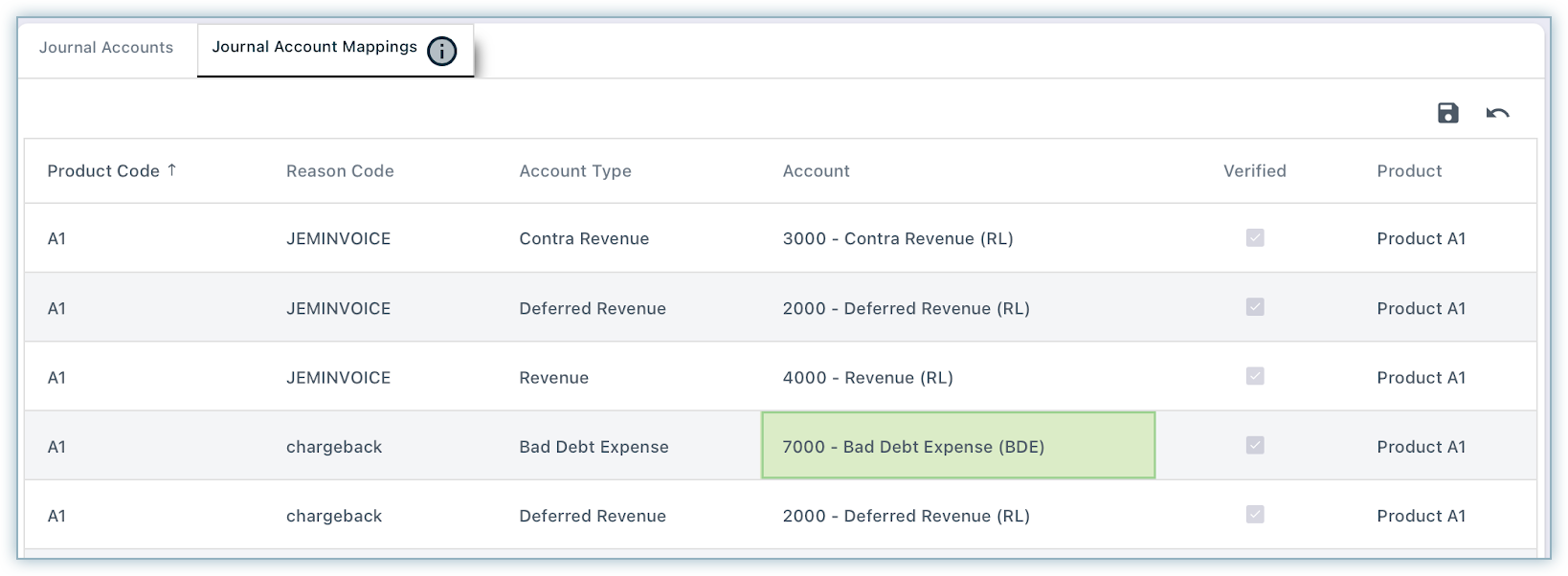Sort by the Reason Code column header
The height and width of the screenshot is (576, 1568).
coord(340,171)
